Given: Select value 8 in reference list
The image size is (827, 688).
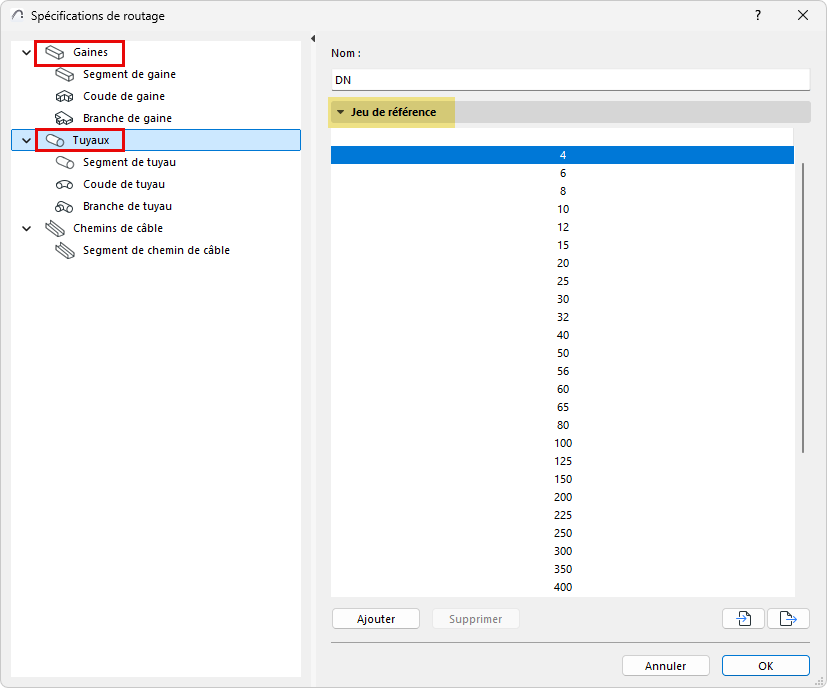Looking at the screenshot, I should point(562,191).
